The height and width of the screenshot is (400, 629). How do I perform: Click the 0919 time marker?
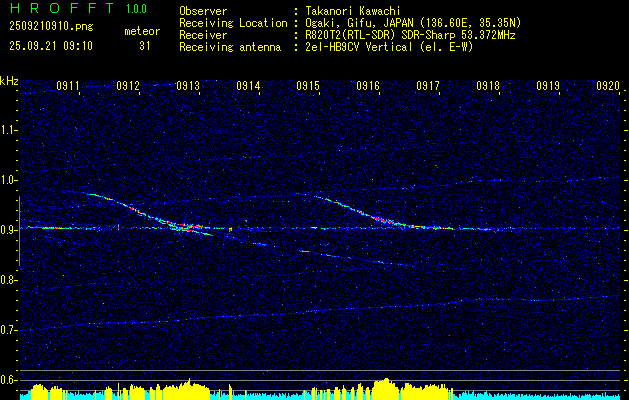[548, 85]
